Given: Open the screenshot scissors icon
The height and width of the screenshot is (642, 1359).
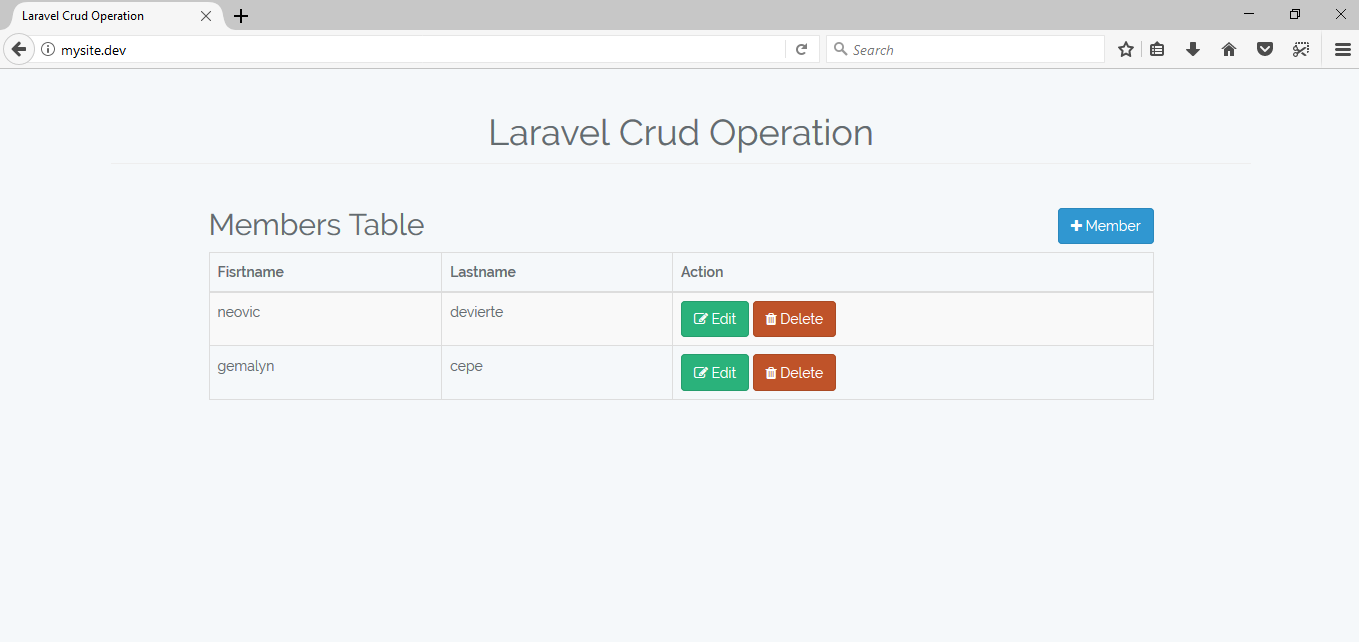Looking at the screenshot, I should tap(1300, 49).
